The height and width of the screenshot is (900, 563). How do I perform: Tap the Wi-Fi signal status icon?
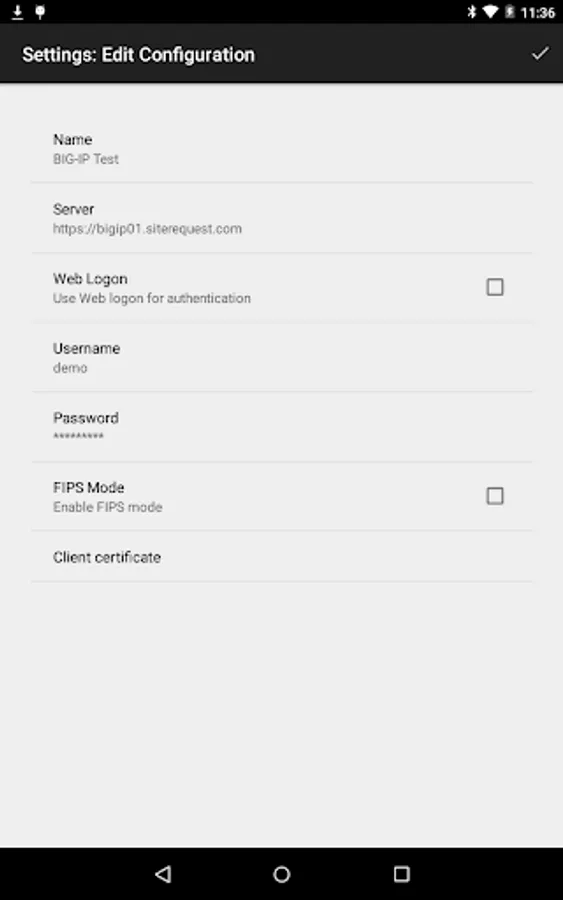[x=490, y=12]
